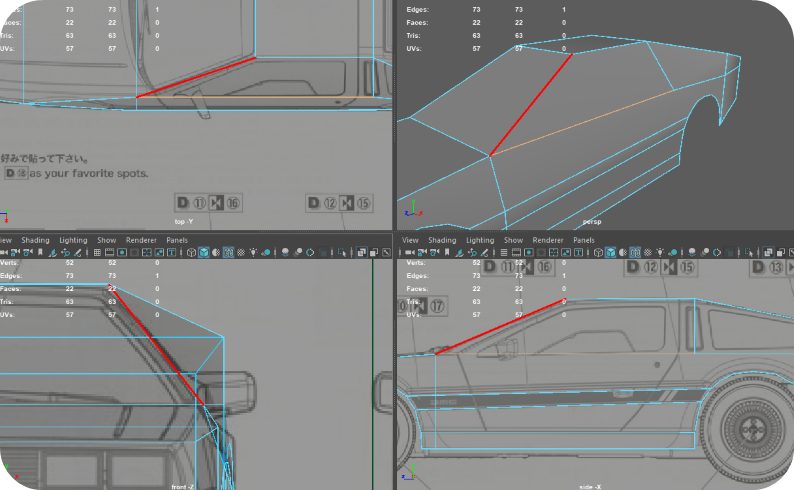794x490 pixels.
Task: Click the Lock Camera icon in the side view toolbar
Action: click(422, 252)
